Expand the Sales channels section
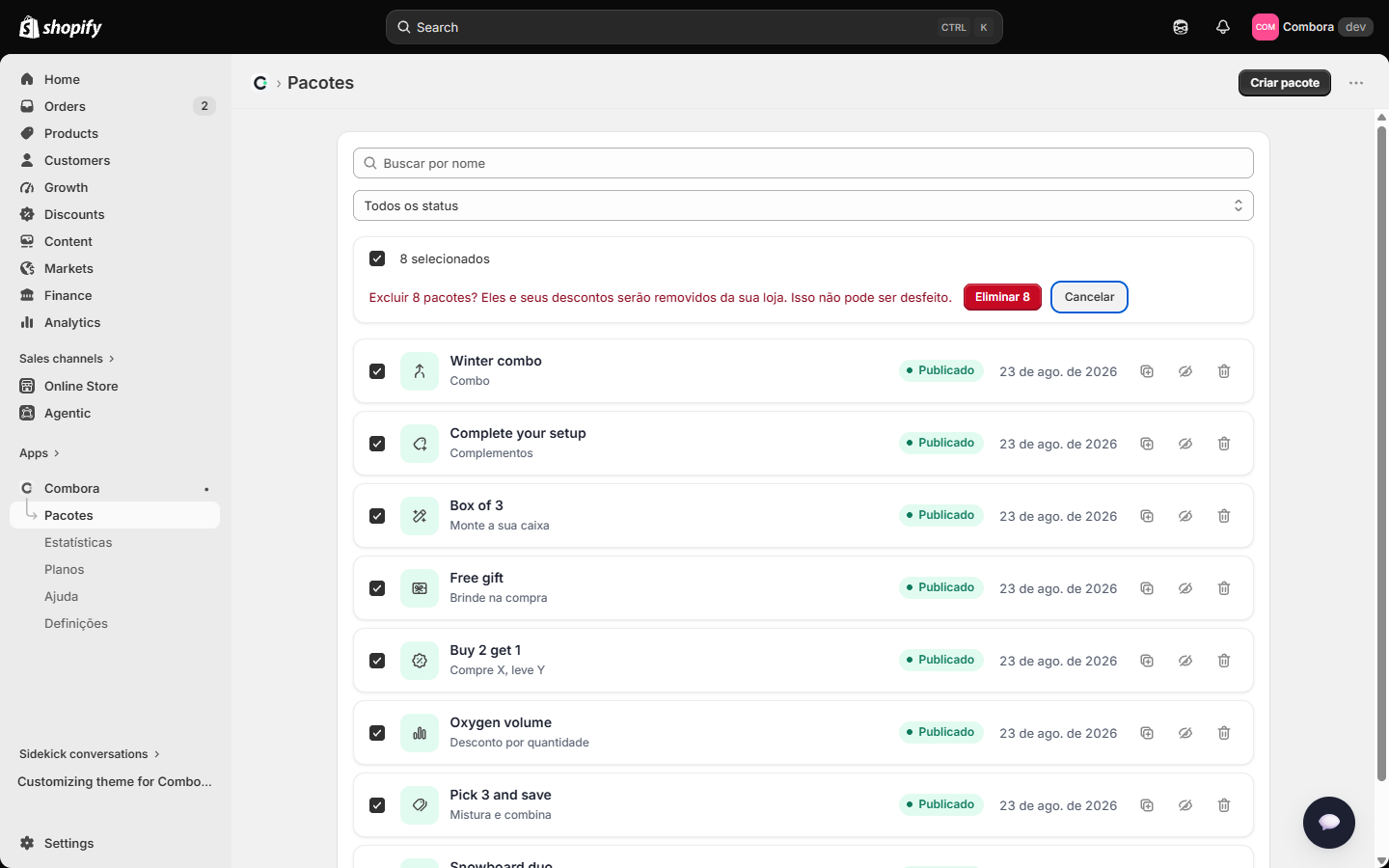 pyautogui.click(x=67, y=359)
